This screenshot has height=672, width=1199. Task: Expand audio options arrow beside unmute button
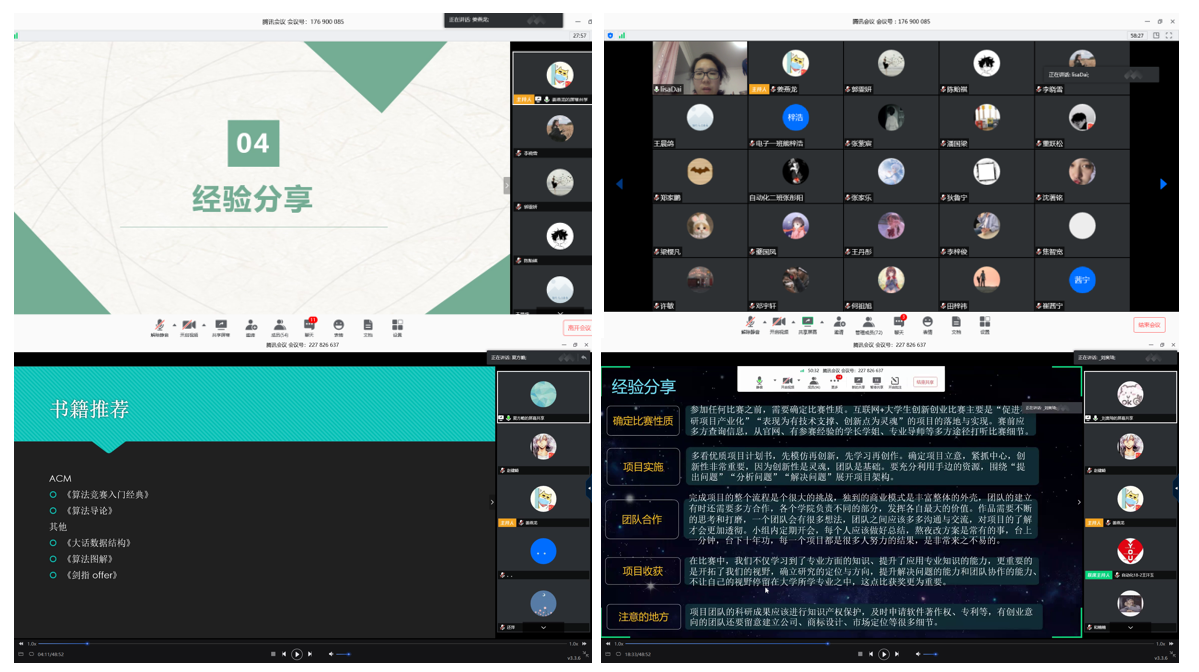(174, 324)
